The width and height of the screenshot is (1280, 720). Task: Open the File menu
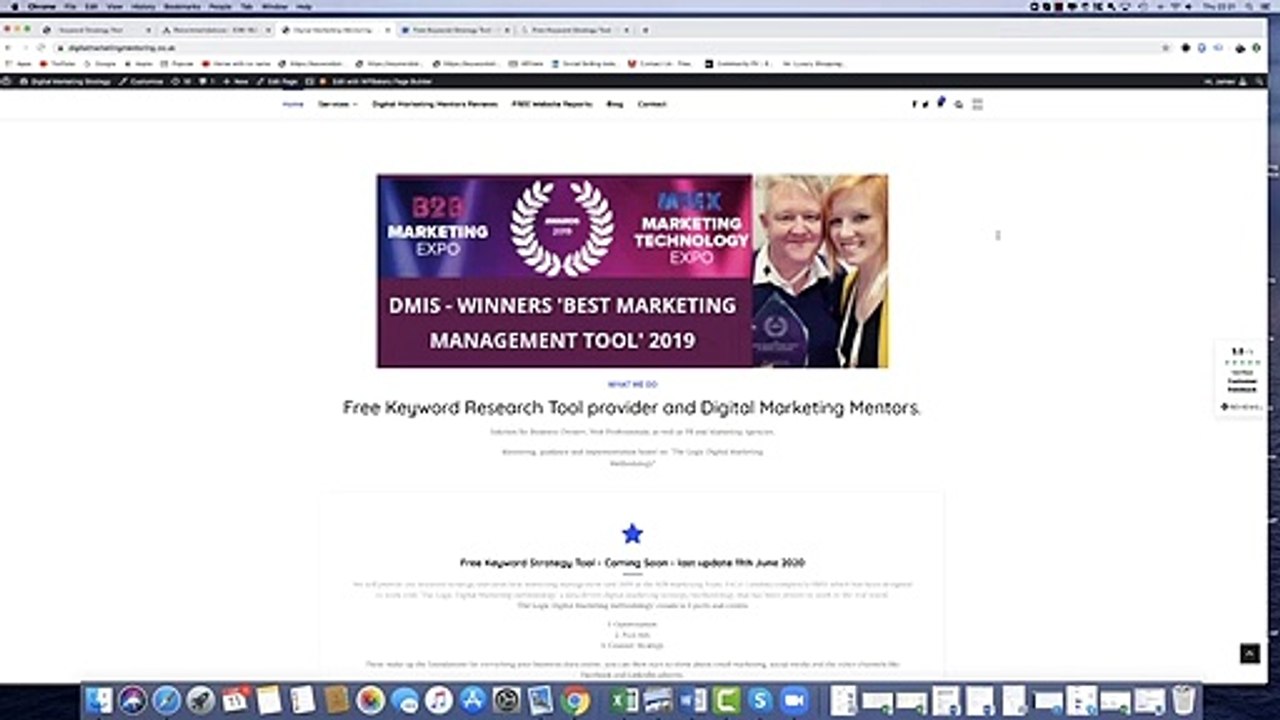coord(69,6)
